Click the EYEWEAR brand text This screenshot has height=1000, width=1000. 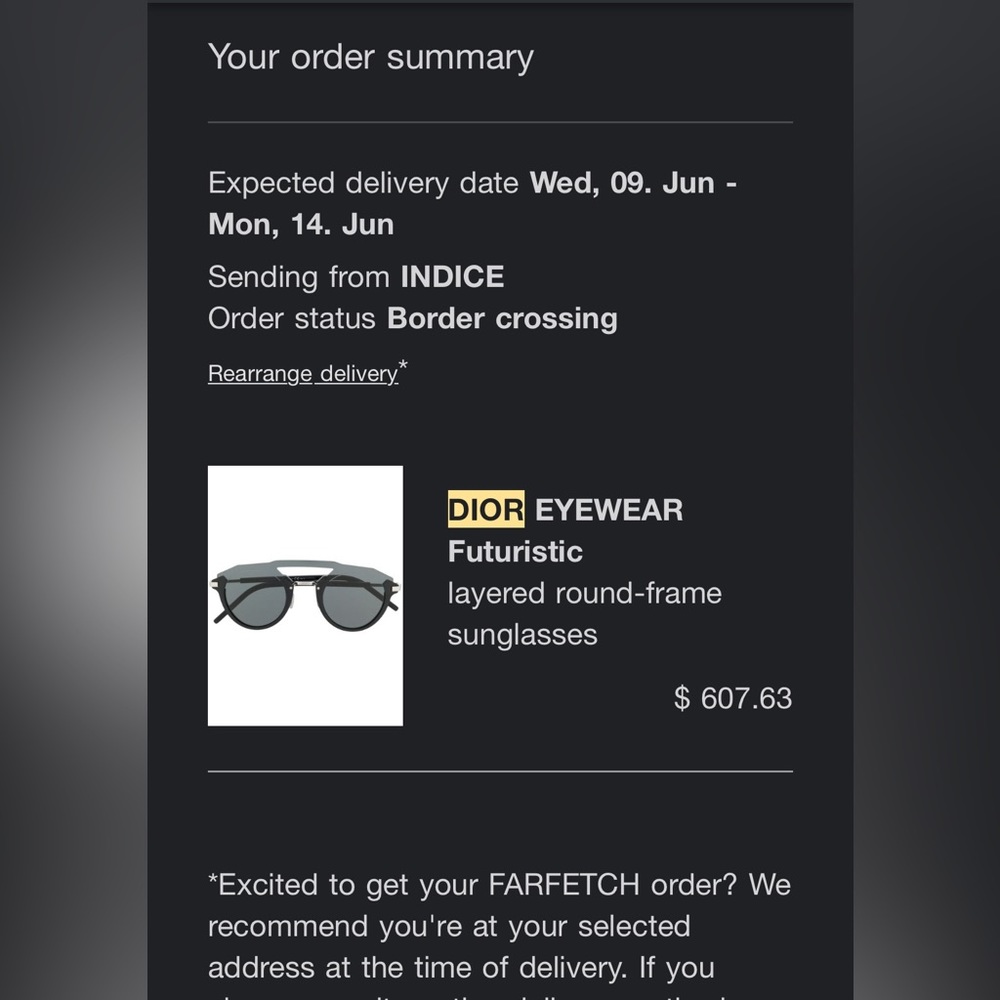608,510
